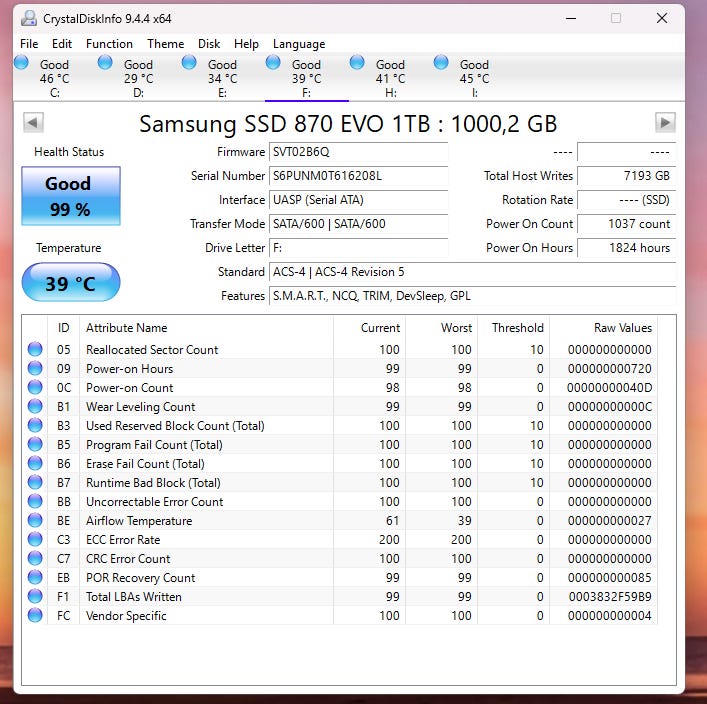Viewport: 707px width, 704px height.
Task: Click raw value 00000000040D
Action: (609, 388)
